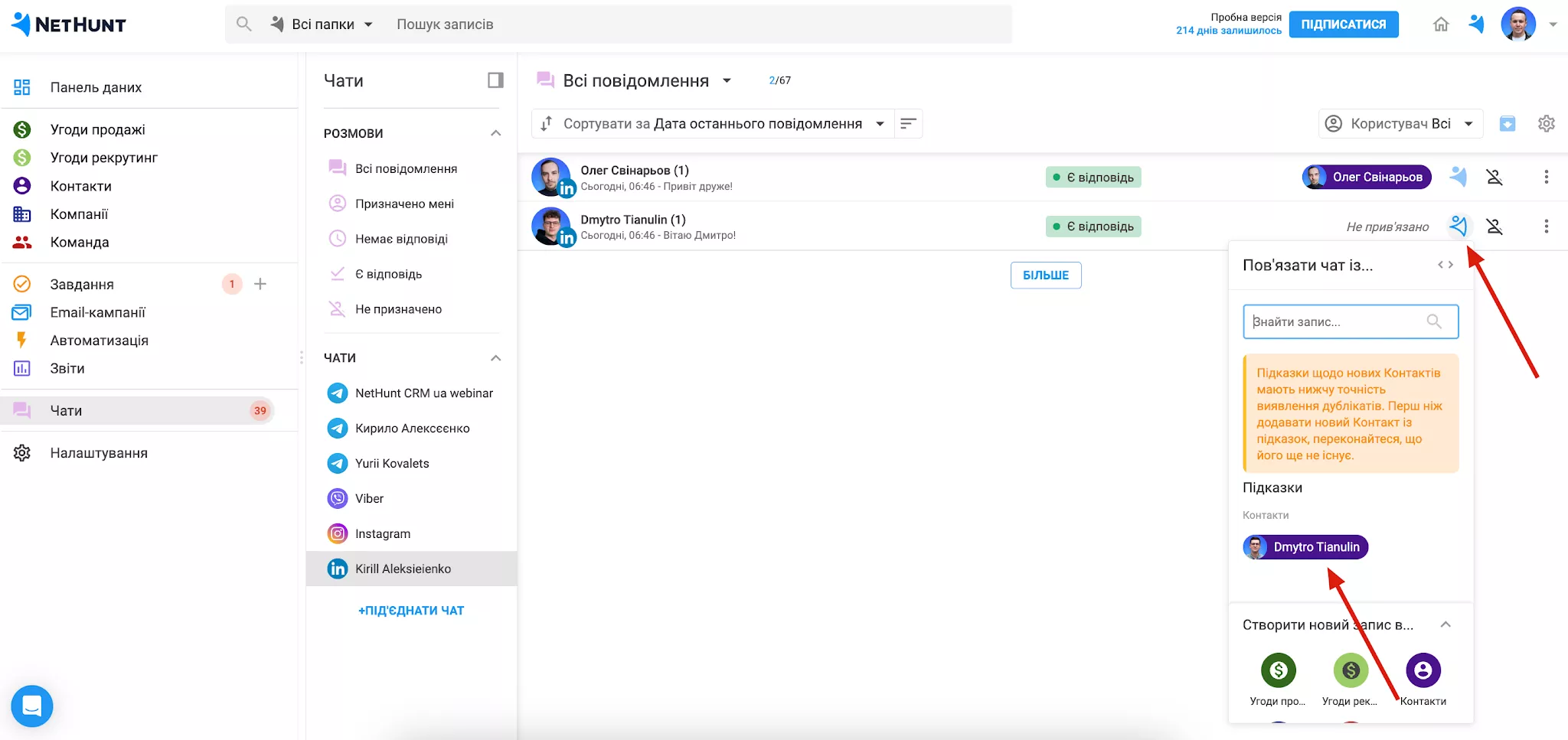Click the search magnifier icon
Viewport: 1568px width, 740px height.
point(244,24)
